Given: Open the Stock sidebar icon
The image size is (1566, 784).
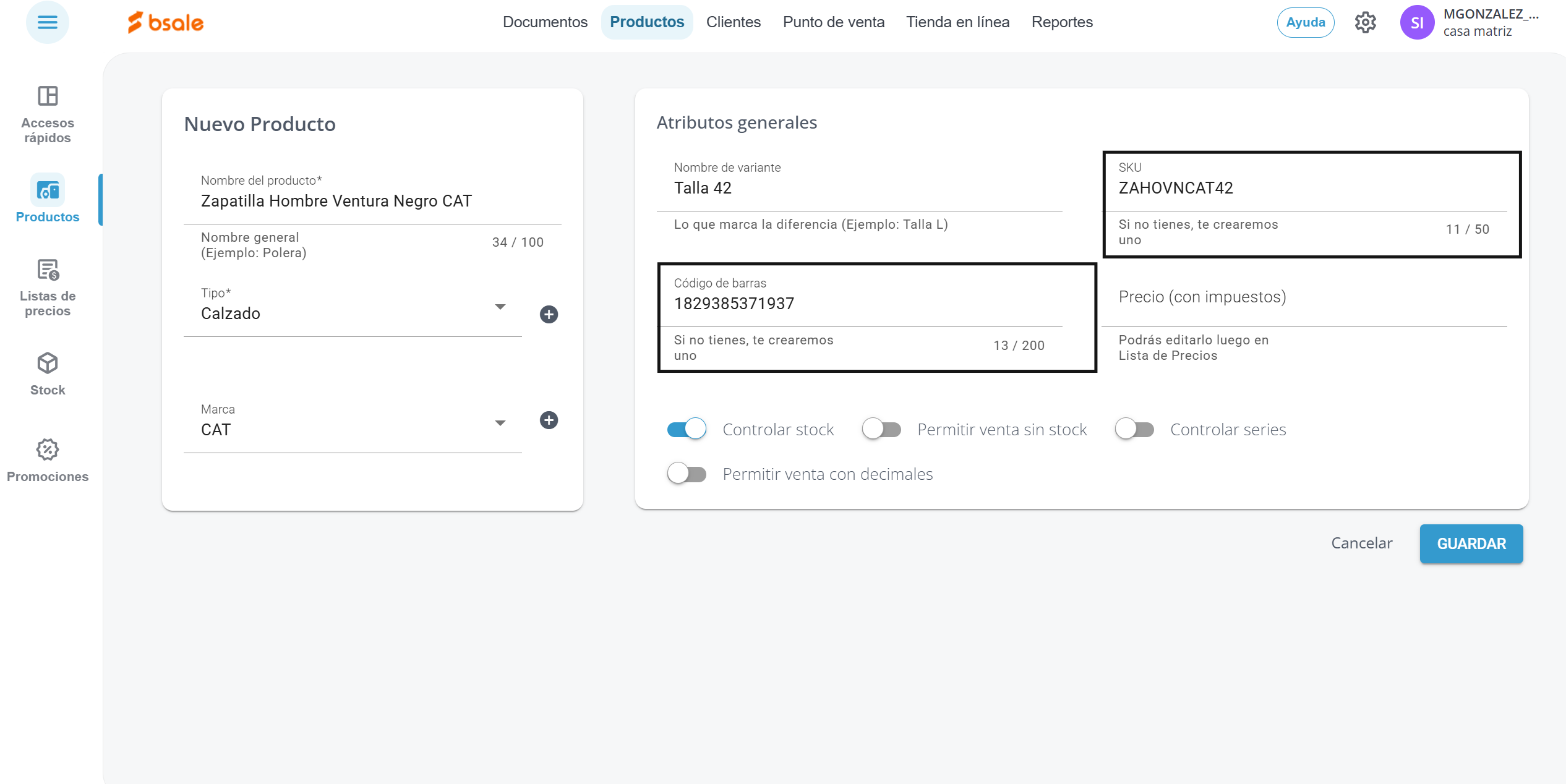Looking at the screenshot, I should [x=48, y=364].
